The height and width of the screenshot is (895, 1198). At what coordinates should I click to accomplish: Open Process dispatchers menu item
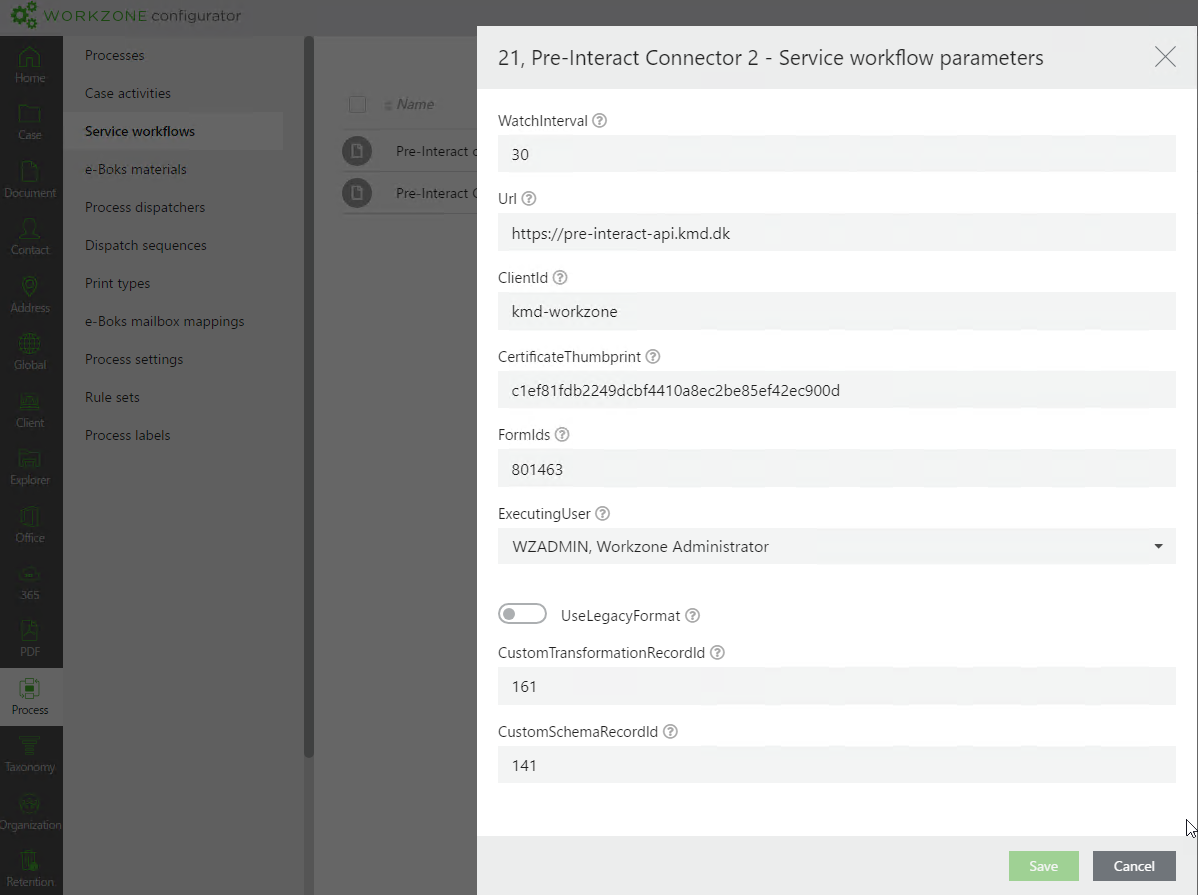[x=145, y=207]
